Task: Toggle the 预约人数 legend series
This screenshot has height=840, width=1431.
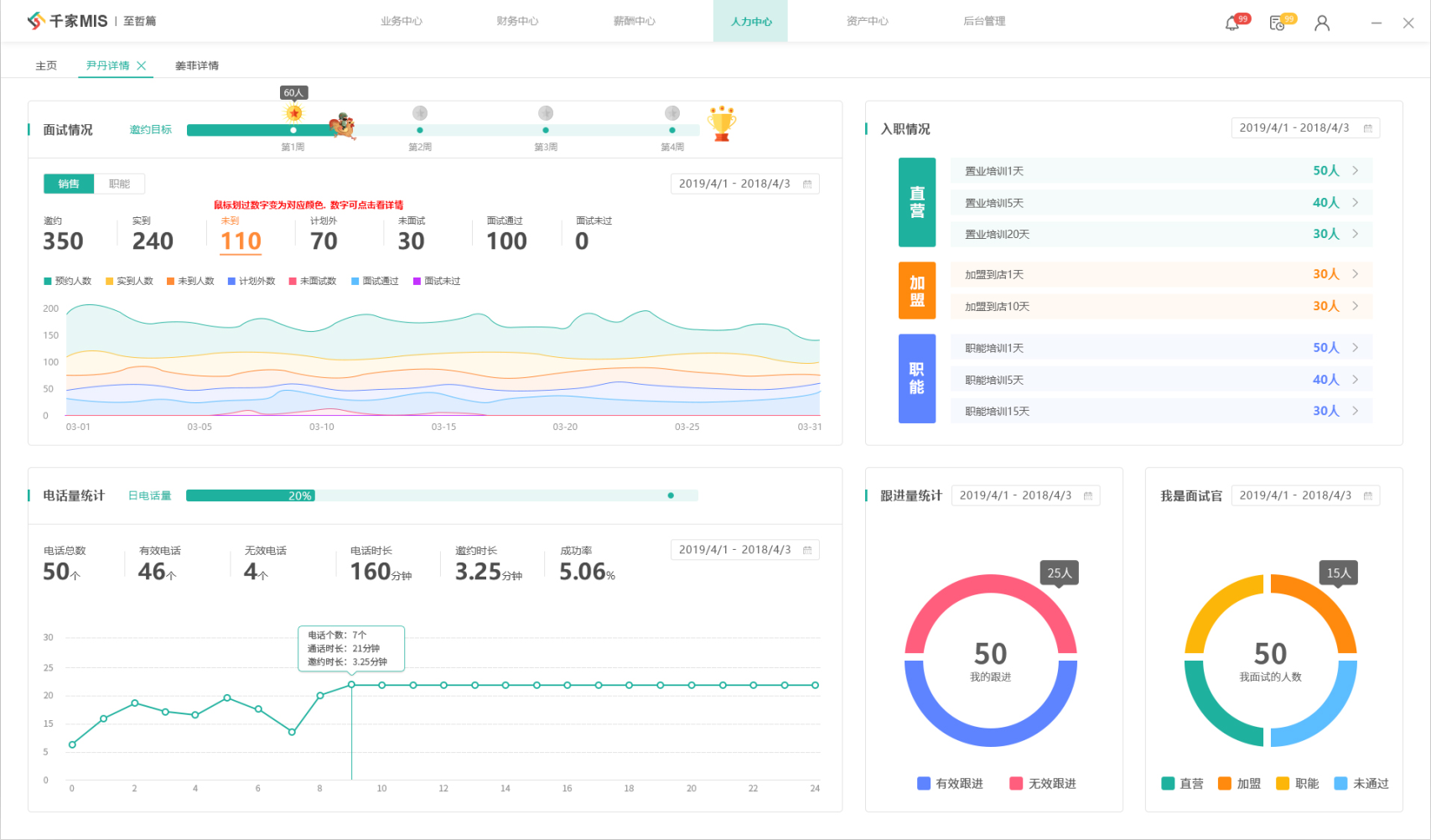Action: point(68,281)
